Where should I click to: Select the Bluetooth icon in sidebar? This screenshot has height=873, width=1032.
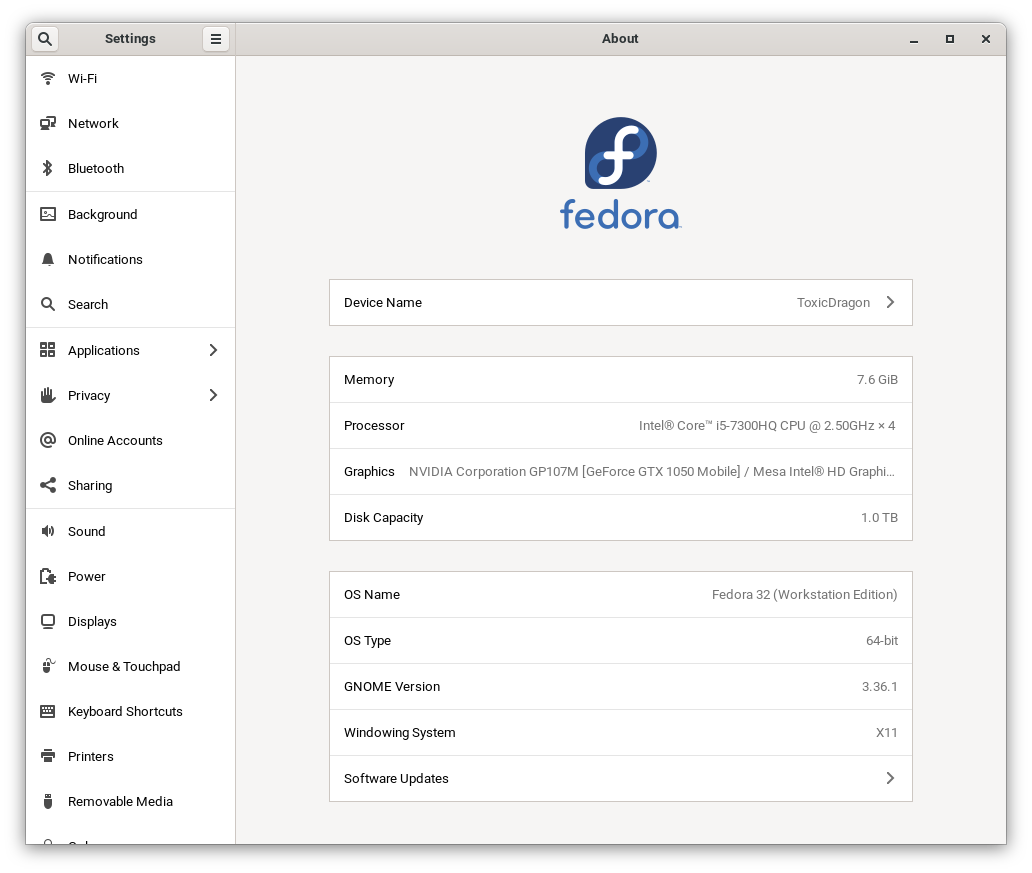pyautogui.click(x=47, y=168)
